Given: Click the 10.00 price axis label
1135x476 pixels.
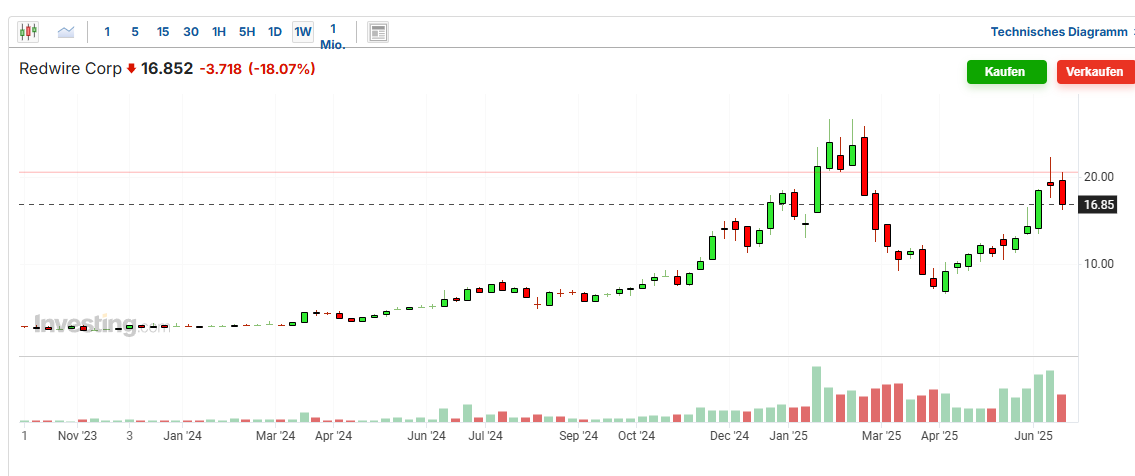Looking at the screenshot, I should click(x=1099, y=264).
